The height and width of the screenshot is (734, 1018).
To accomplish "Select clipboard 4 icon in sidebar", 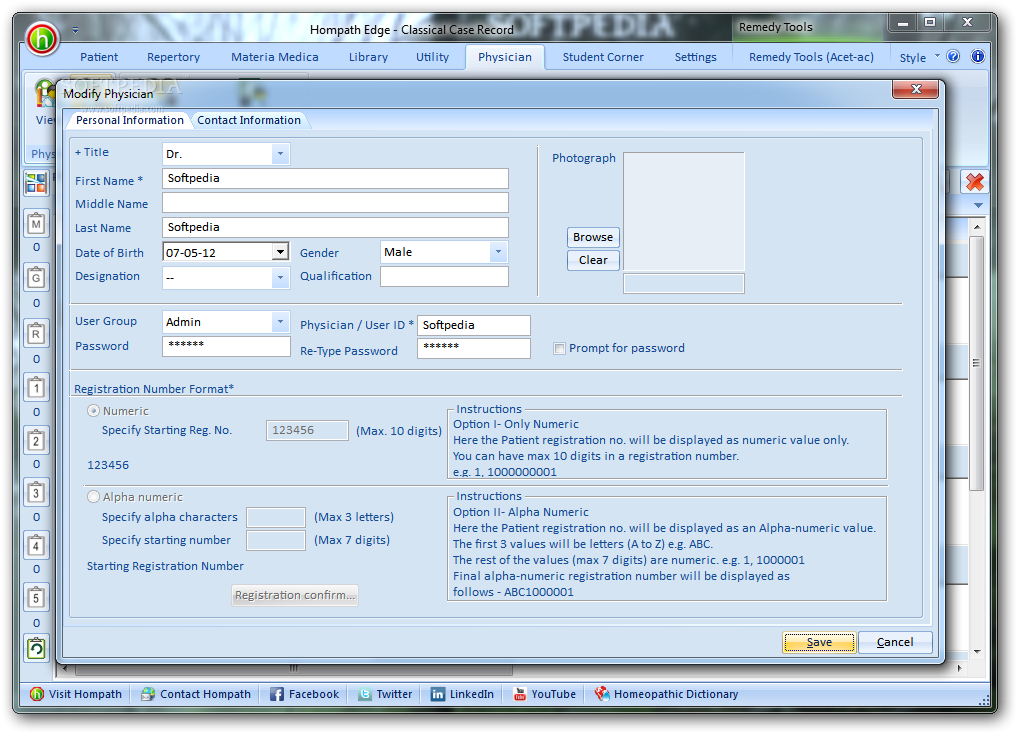I will pyautogui.click(x=36, y=545).
